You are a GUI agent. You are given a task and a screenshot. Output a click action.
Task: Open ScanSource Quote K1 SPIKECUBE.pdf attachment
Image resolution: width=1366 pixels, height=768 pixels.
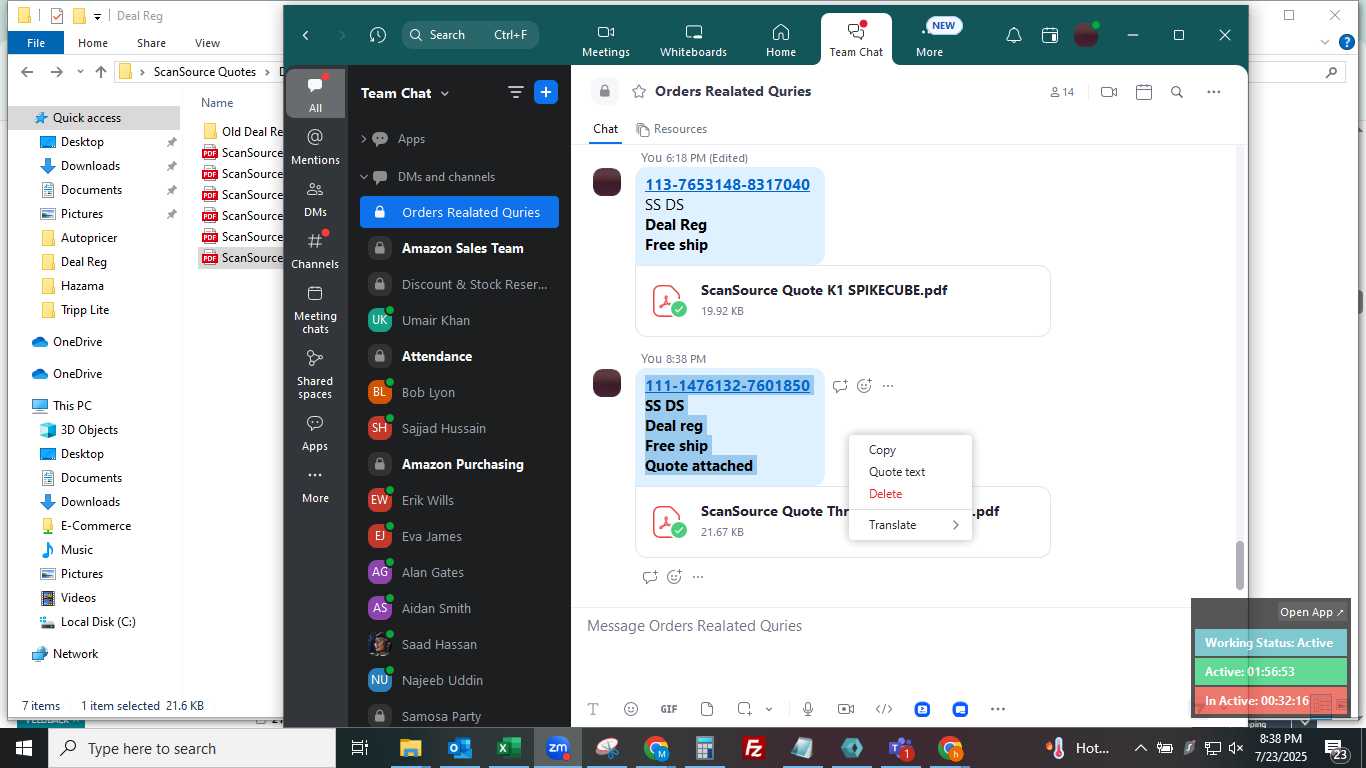pos(843,300)
